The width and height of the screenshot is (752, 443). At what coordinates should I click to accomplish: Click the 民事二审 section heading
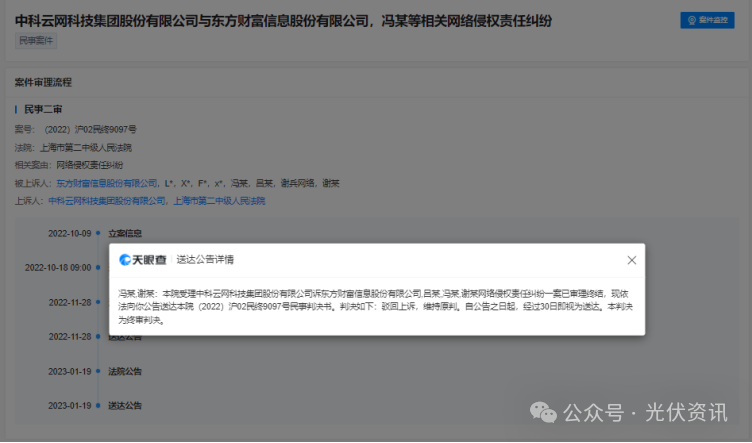click(43, 109)
